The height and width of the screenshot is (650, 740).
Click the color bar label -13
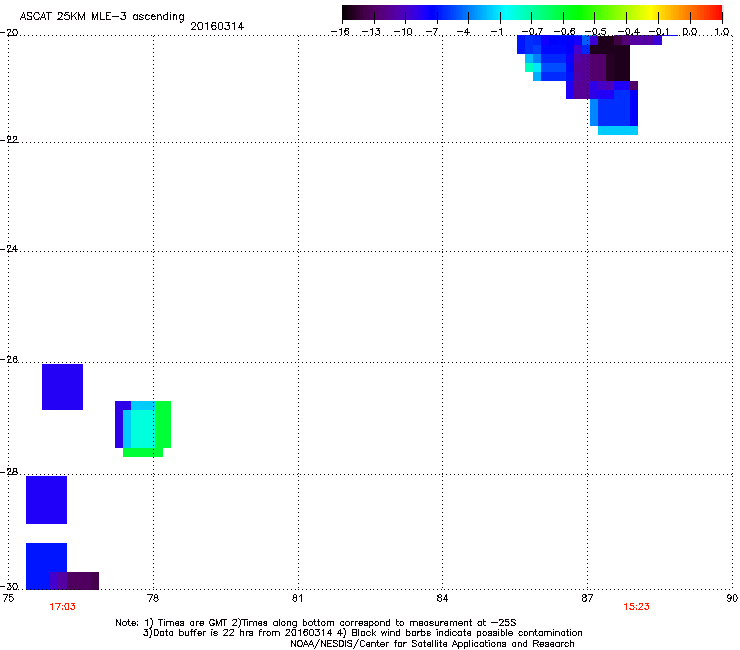click(371, 32)
